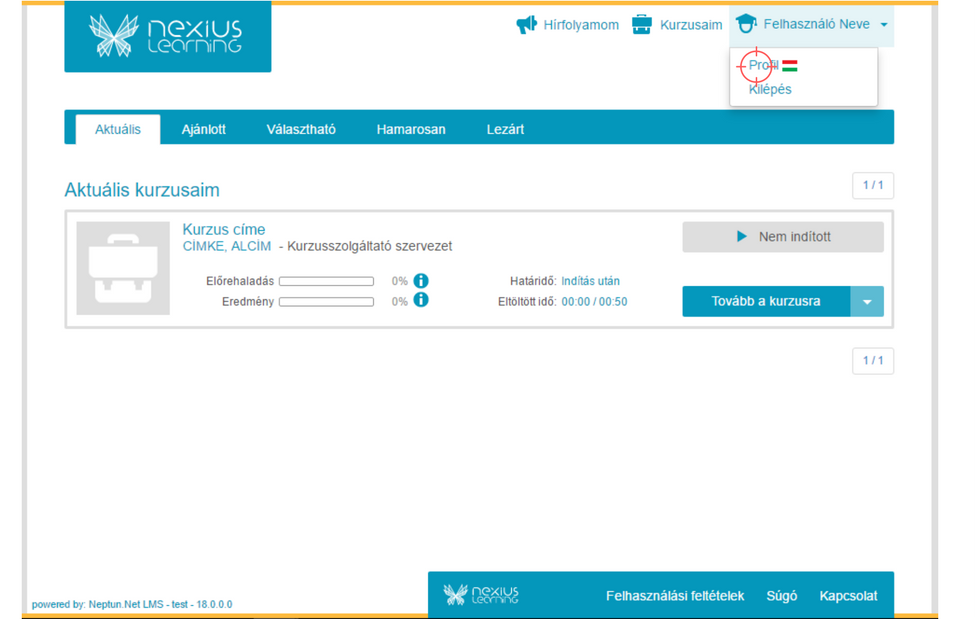The height and width of the screenshot is (619, 975).
Task: Click the course briefcase thumbnail image
Action: [x=123, y=268]
